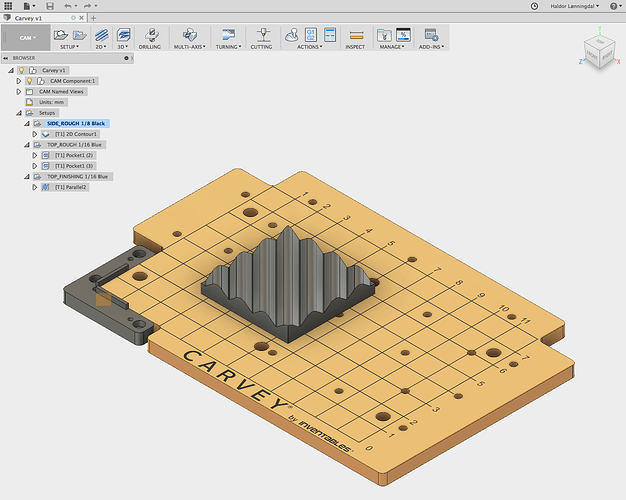Open Browser panel options dot
This screenshot has width=626, height=500.
tap(126, 58)
